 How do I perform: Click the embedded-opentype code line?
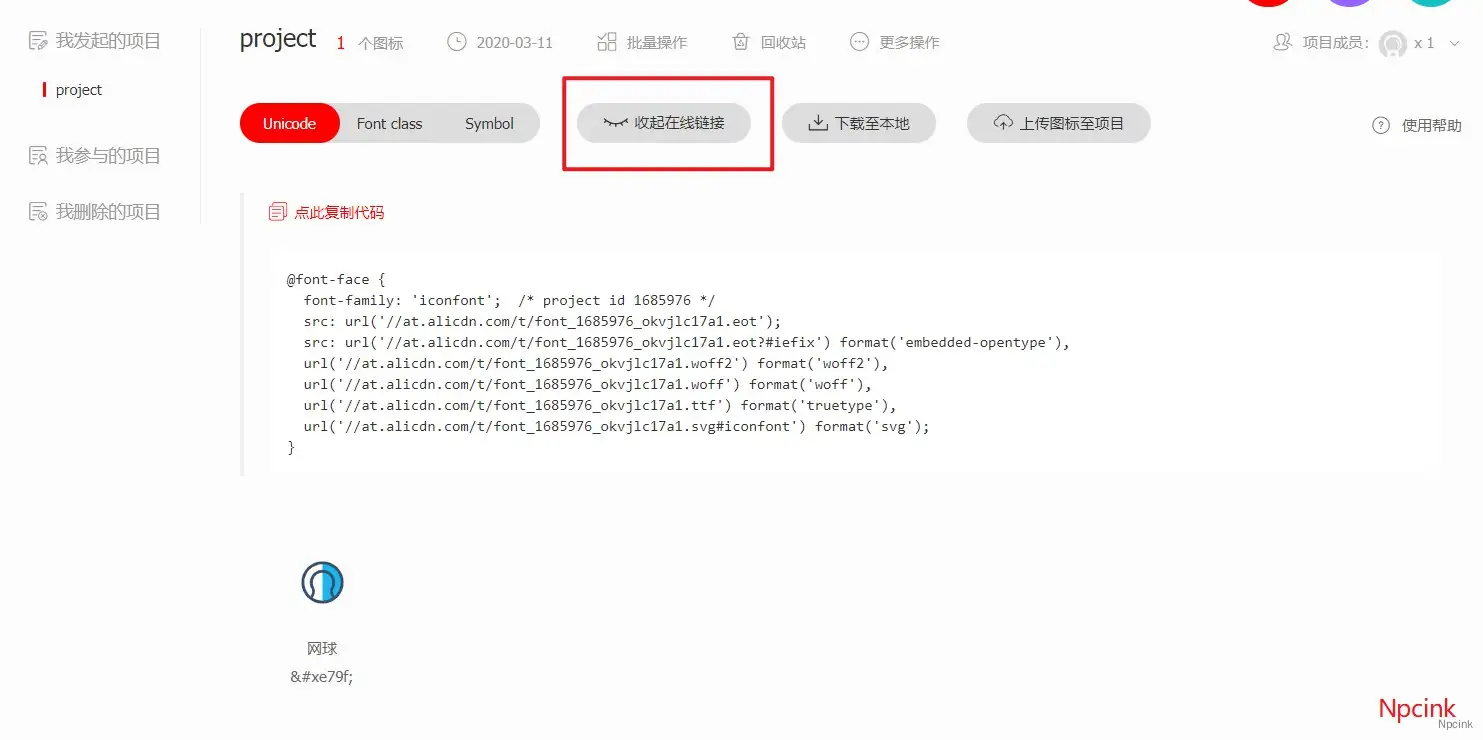687,342
